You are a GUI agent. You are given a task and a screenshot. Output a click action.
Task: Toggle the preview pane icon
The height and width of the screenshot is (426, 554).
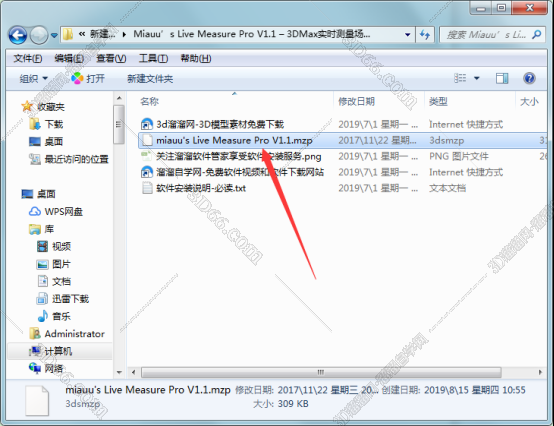click(502, 78)
